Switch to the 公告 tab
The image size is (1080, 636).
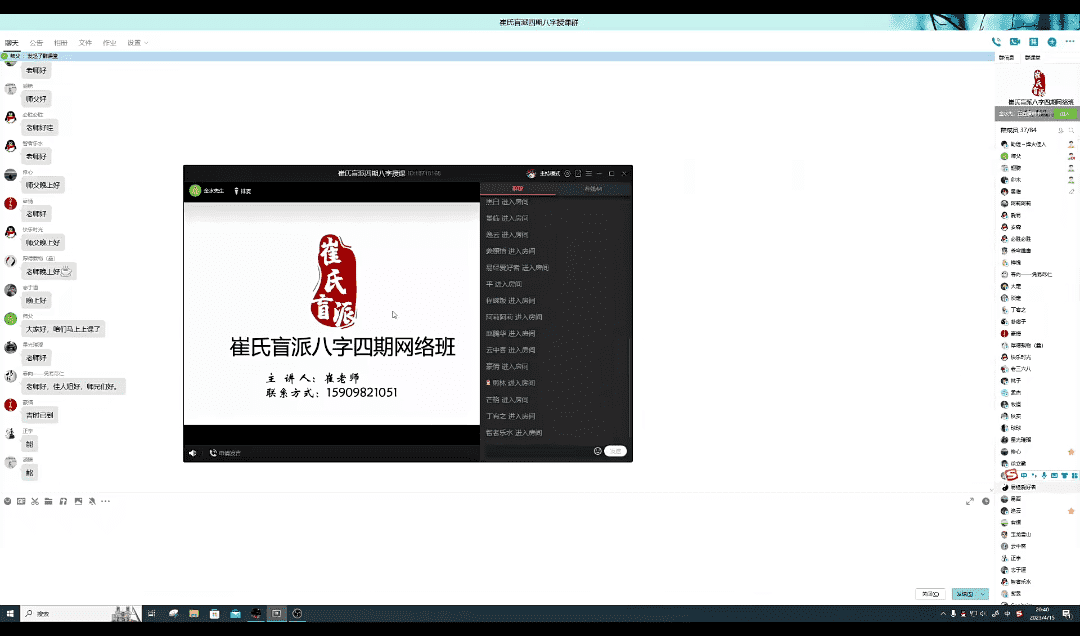pyautogui.click(x=36, y=43)
